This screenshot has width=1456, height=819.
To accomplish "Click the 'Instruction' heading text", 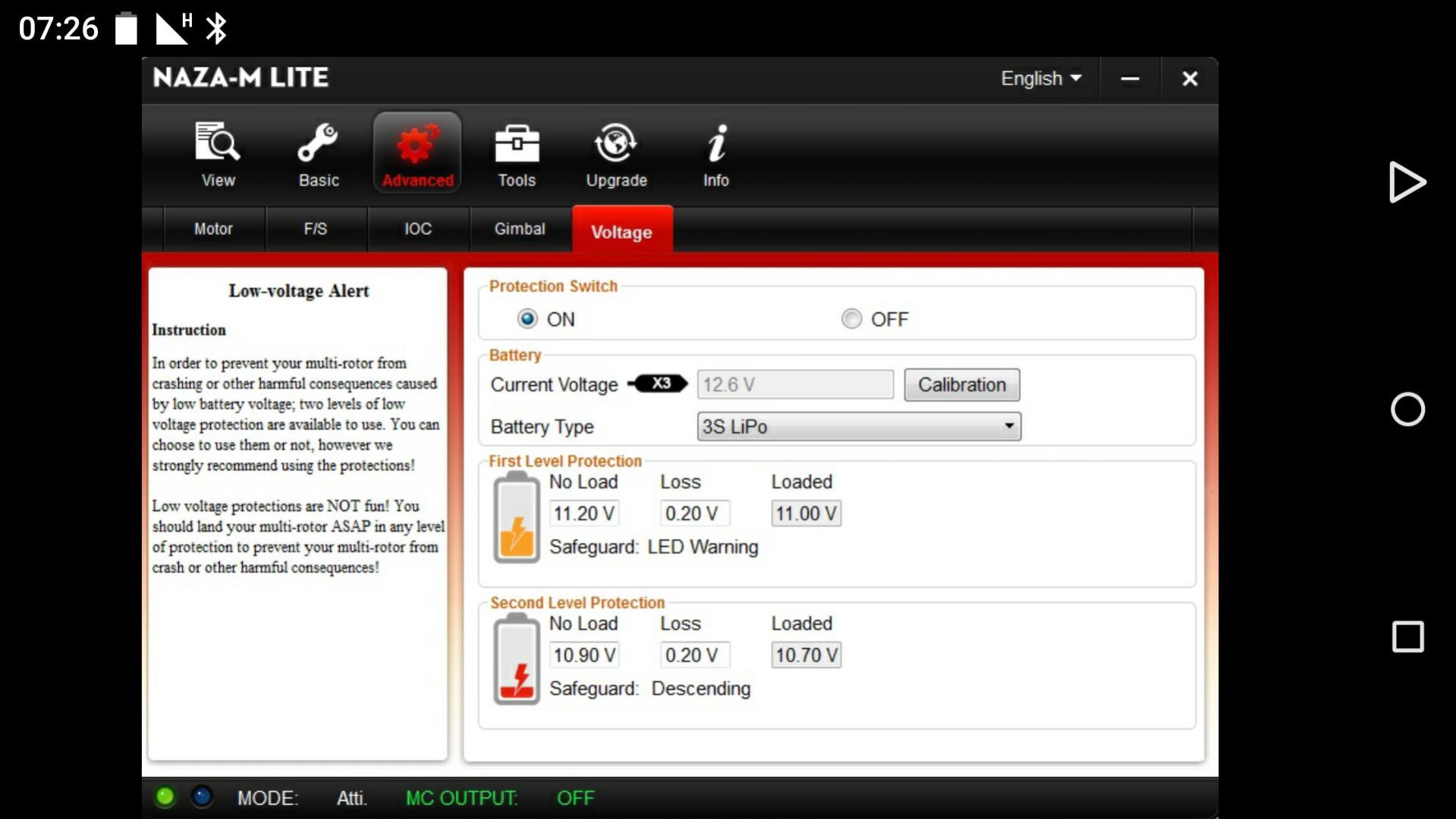I will 189,329.
